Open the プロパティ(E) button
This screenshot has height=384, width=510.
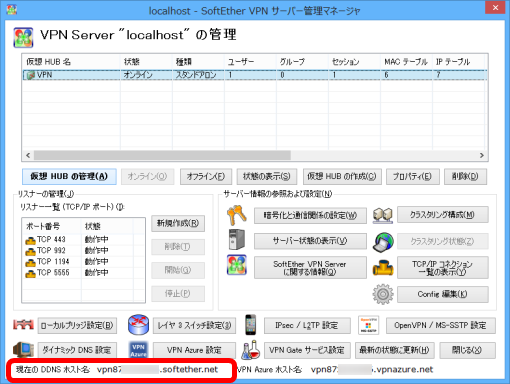click(413, 176)
